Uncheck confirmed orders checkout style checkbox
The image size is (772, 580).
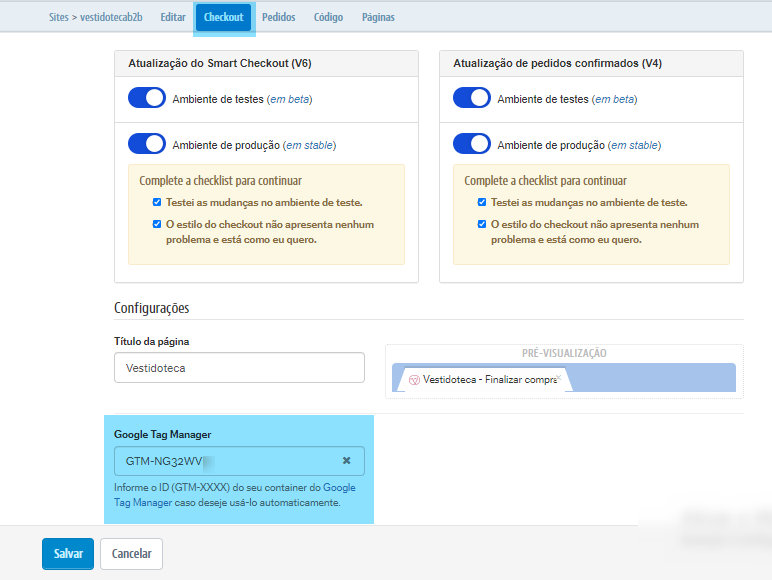click(482, 225)
